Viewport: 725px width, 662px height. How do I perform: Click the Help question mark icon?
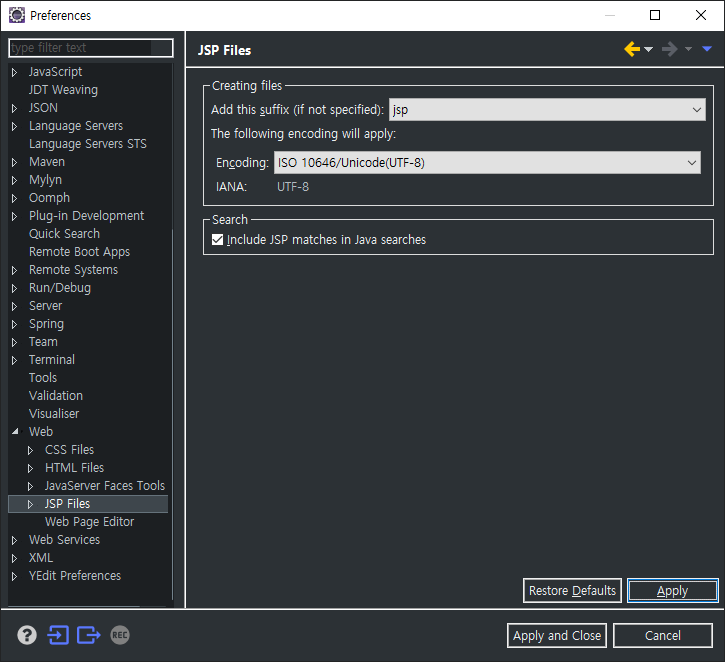coord(27,635)
